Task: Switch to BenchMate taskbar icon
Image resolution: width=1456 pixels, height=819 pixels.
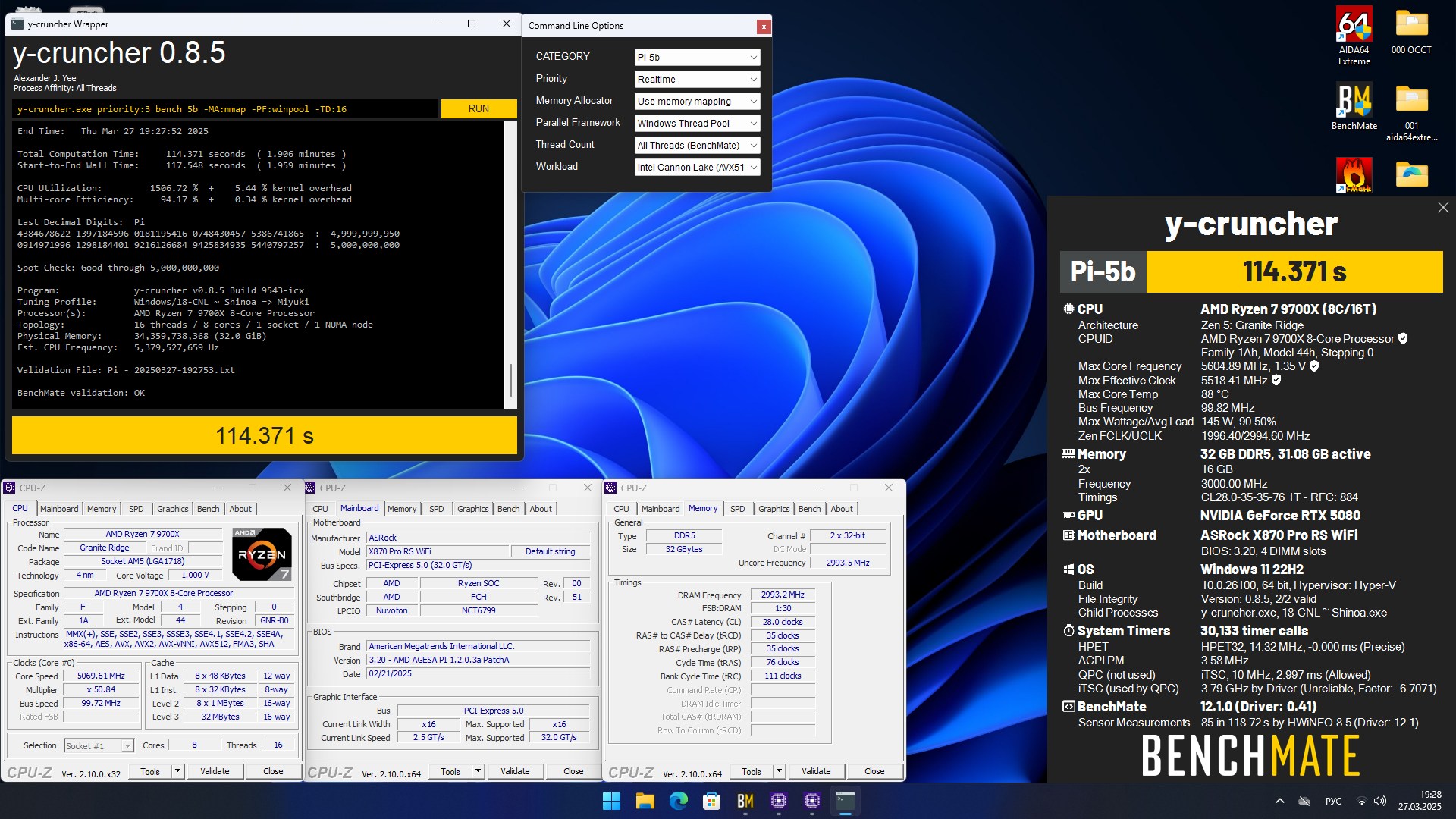Action: 745,801
